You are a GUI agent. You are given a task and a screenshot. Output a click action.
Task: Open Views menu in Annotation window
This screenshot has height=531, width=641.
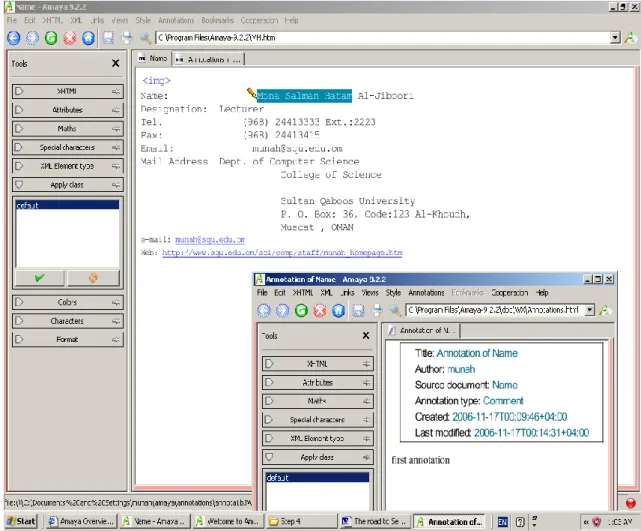tap(370, 293)
